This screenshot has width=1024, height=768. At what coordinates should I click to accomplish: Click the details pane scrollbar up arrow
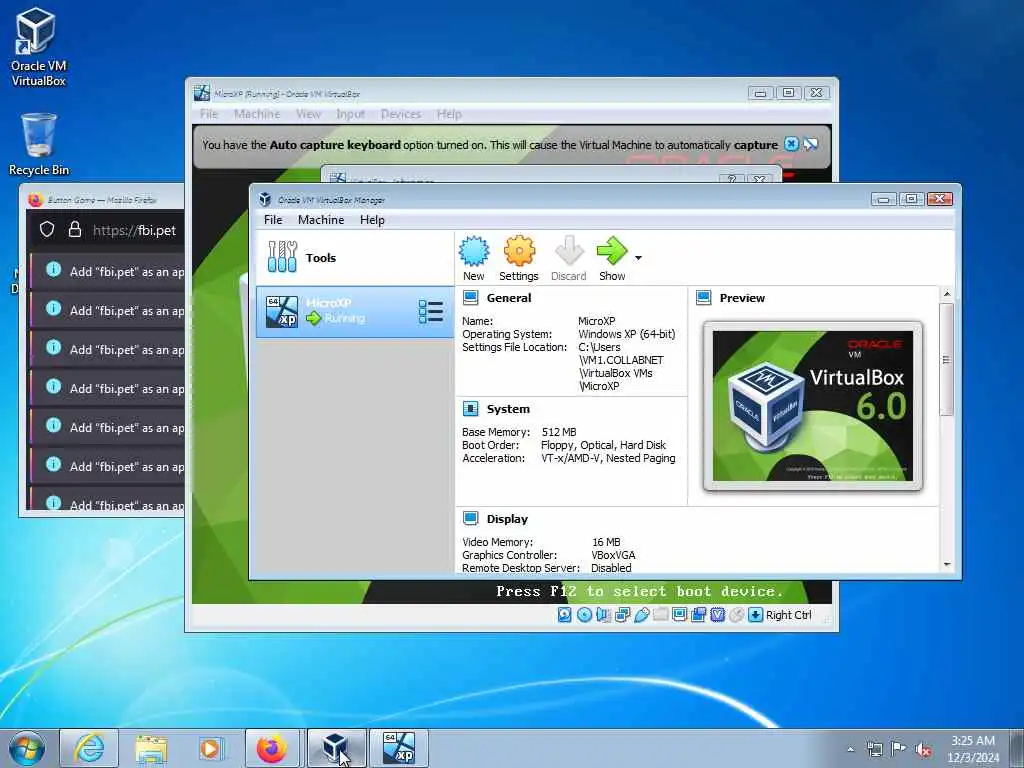(x=947, y=294)
